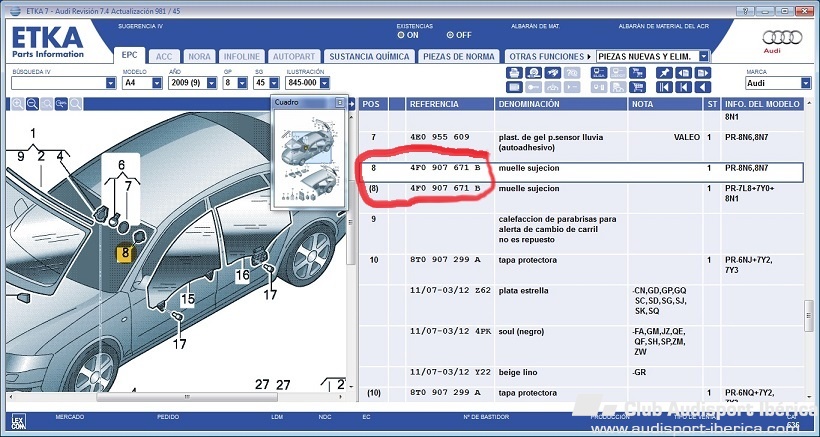
Task: Click the print icon in the toolbar
Action: pos(514,73)
